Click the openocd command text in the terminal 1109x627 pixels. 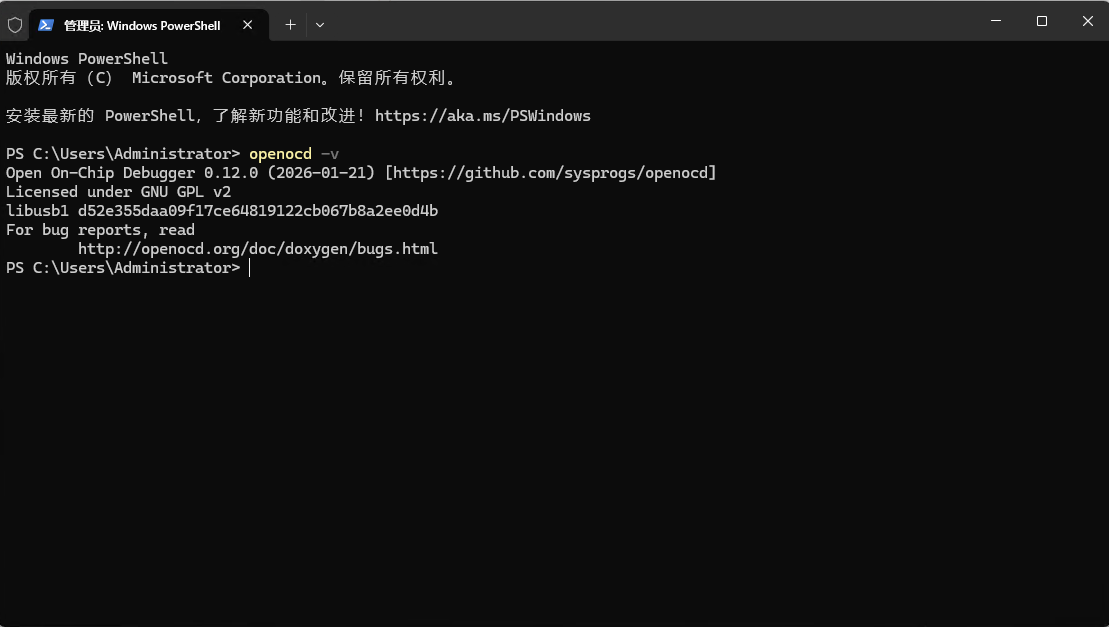click(x=280, y=153)
